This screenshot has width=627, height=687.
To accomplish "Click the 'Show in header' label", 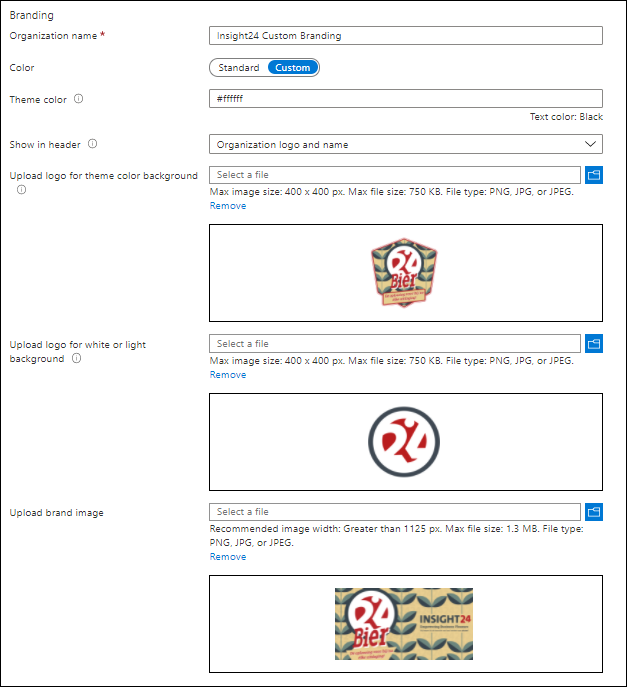I will point(45,145).
